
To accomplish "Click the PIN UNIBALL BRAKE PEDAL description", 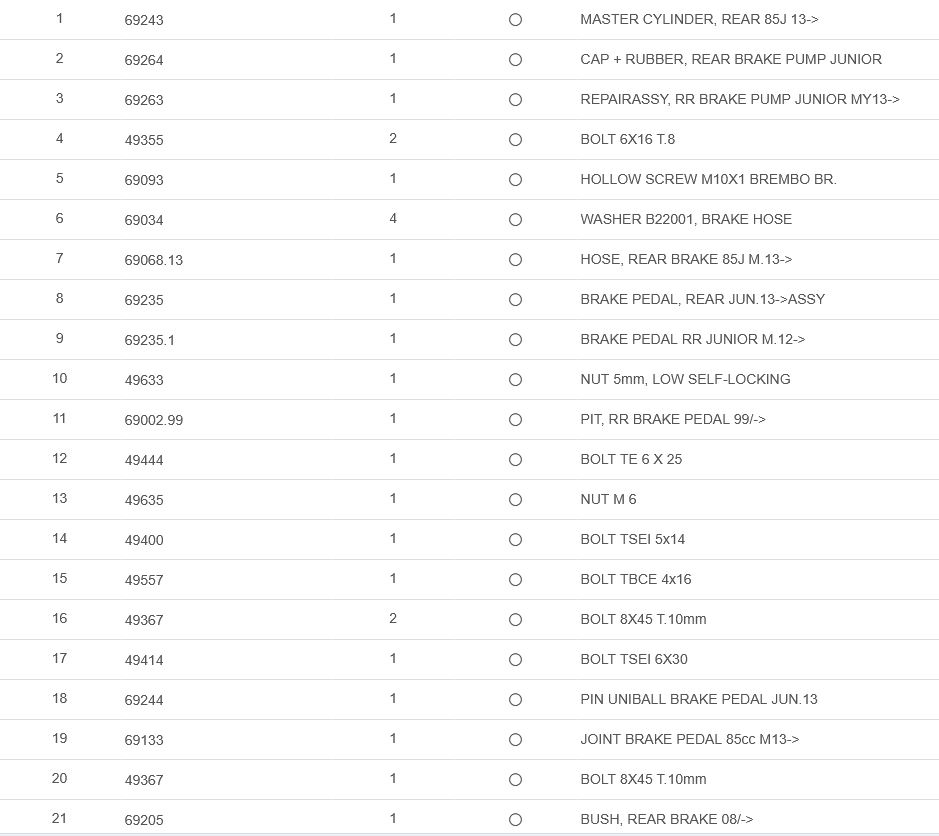I will coord(698,699).
